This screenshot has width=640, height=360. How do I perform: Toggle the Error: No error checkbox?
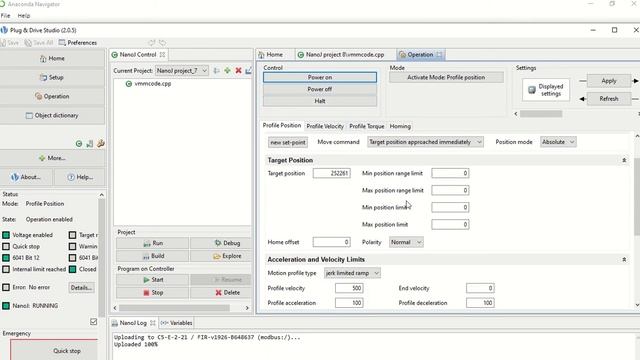(6, 287)
